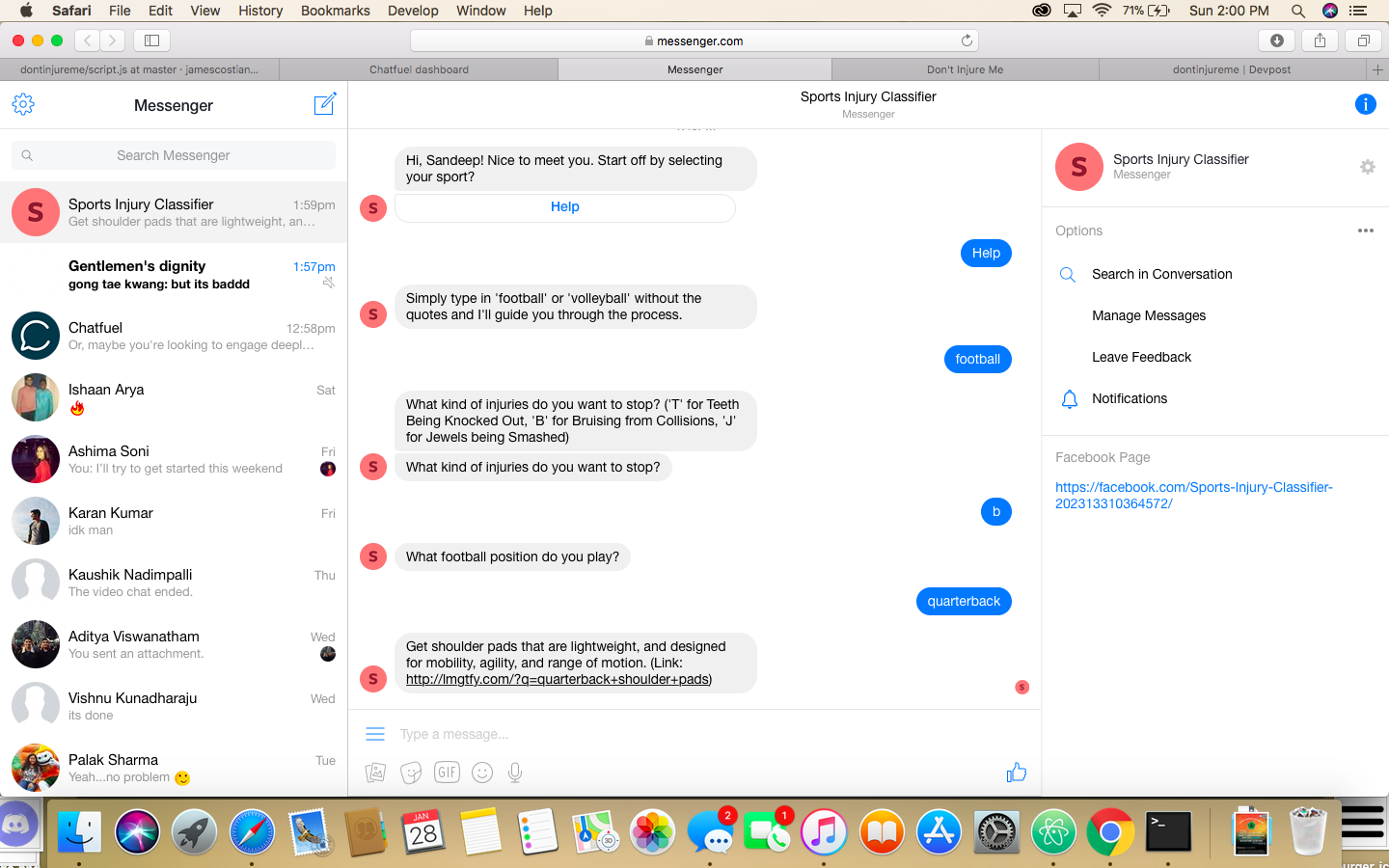Open conversation with Karan Kumar
The image size is (1389, 868).
tap(174, 521)
